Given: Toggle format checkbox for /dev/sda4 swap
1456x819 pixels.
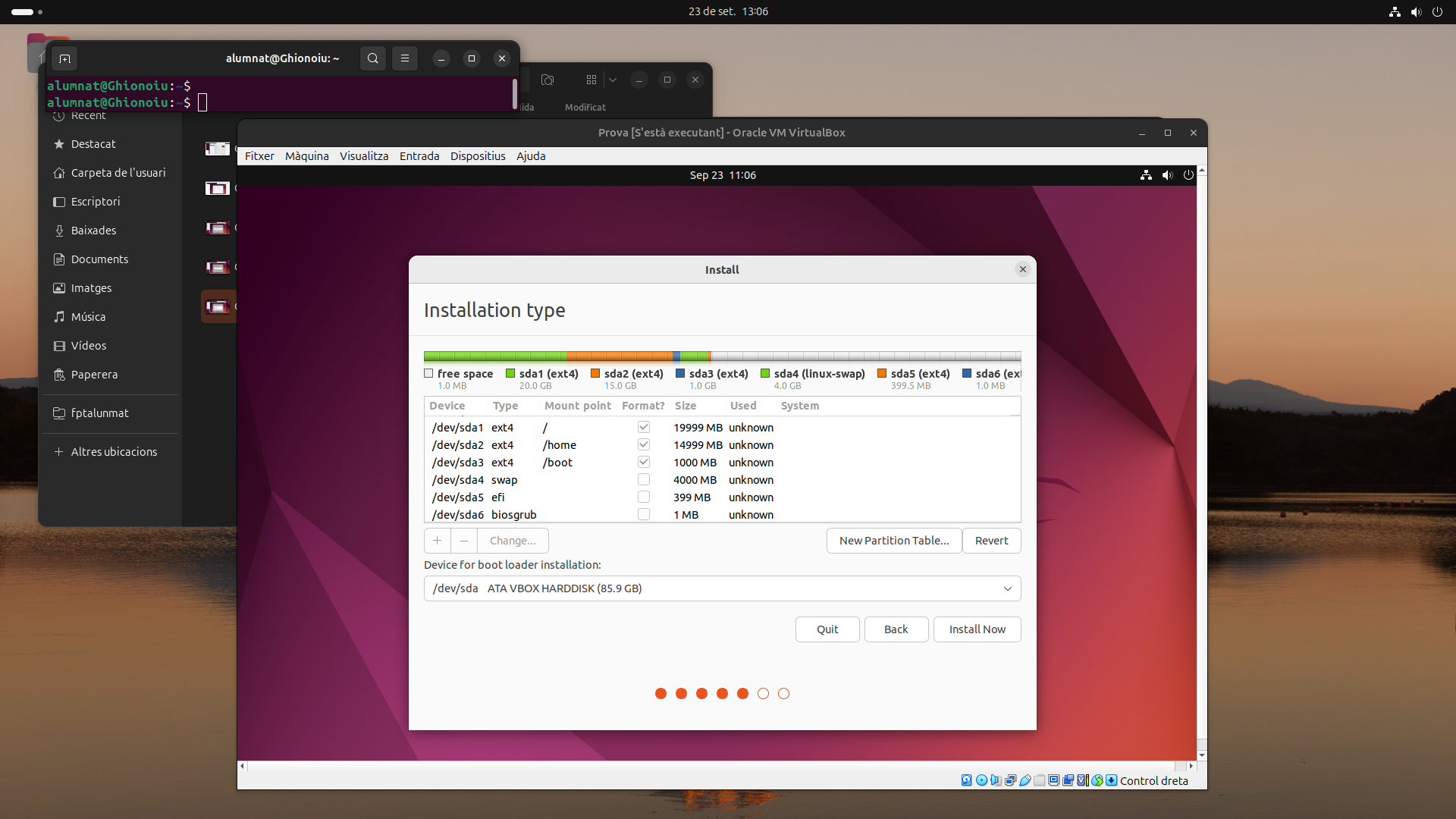Looking at the screenshot, I should [x=644, y=479].
